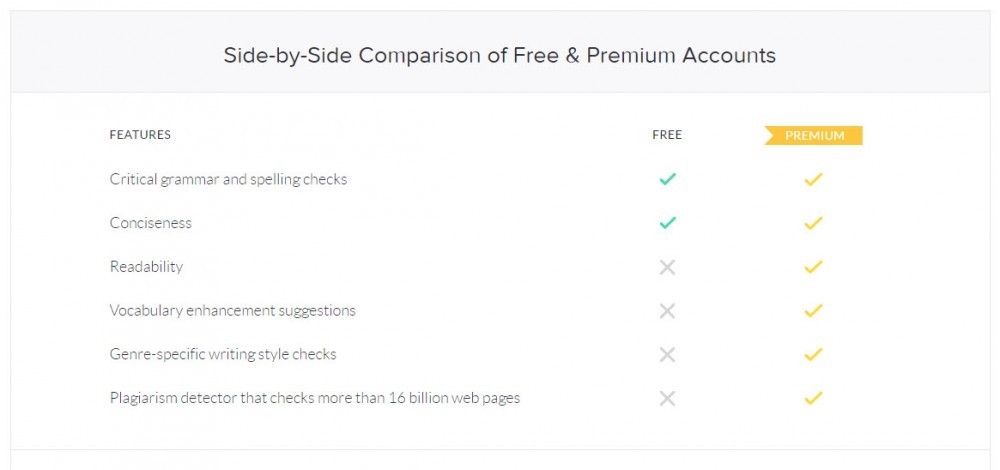Click the gray X in Free for Readability
The height and width of the screenshot is (470, 1000).
tap(667, 267)
